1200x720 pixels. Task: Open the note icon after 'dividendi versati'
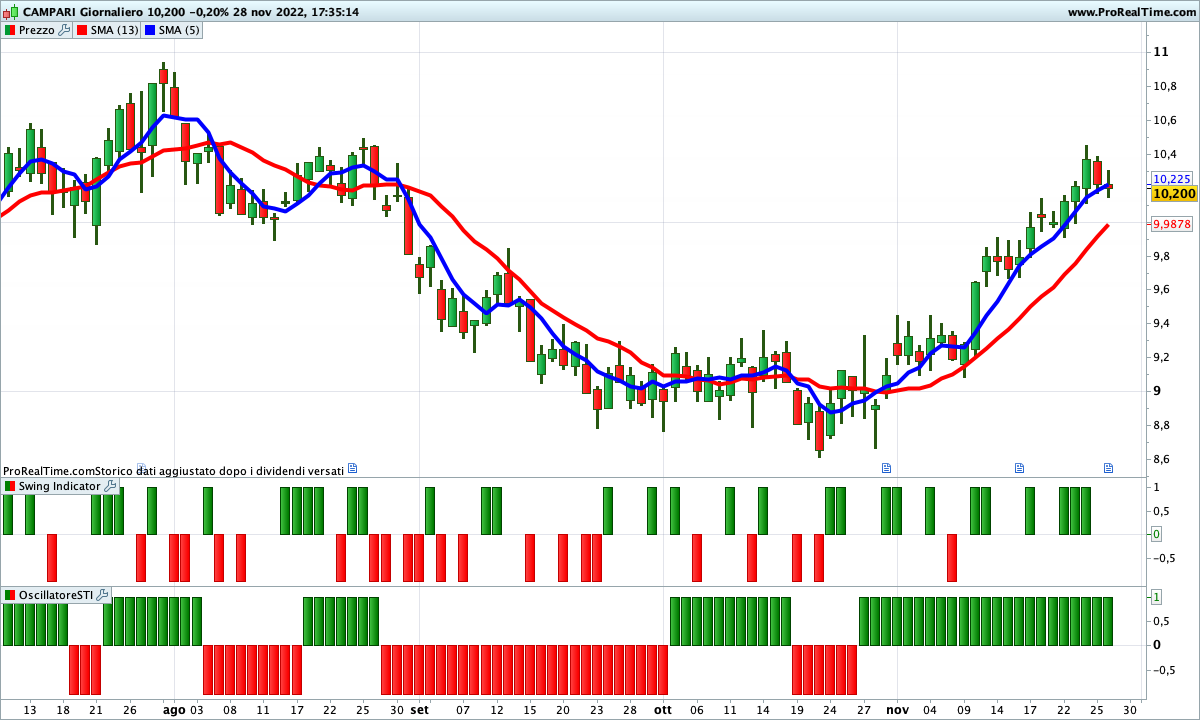352,468
